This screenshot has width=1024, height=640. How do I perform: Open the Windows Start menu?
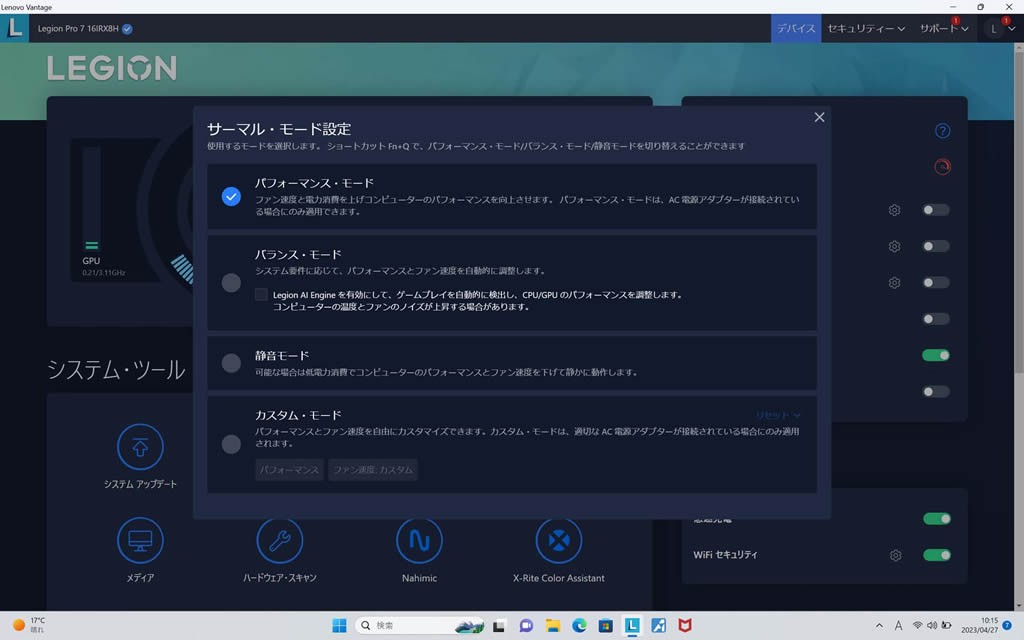[x=339, y=625]
